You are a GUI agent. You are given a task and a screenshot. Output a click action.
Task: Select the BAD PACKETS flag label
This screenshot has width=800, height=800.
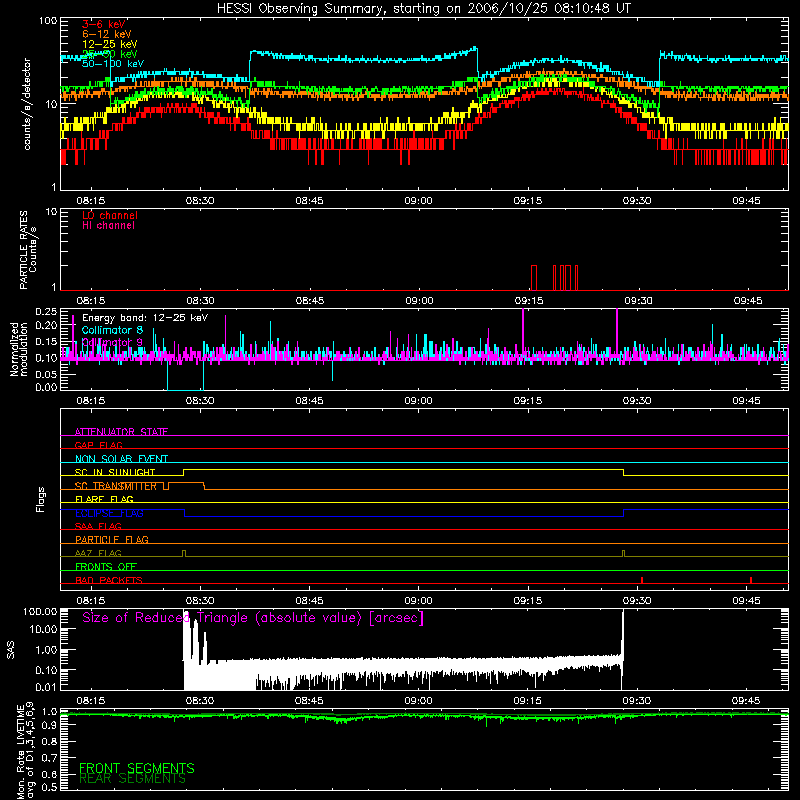click(109, 580)
